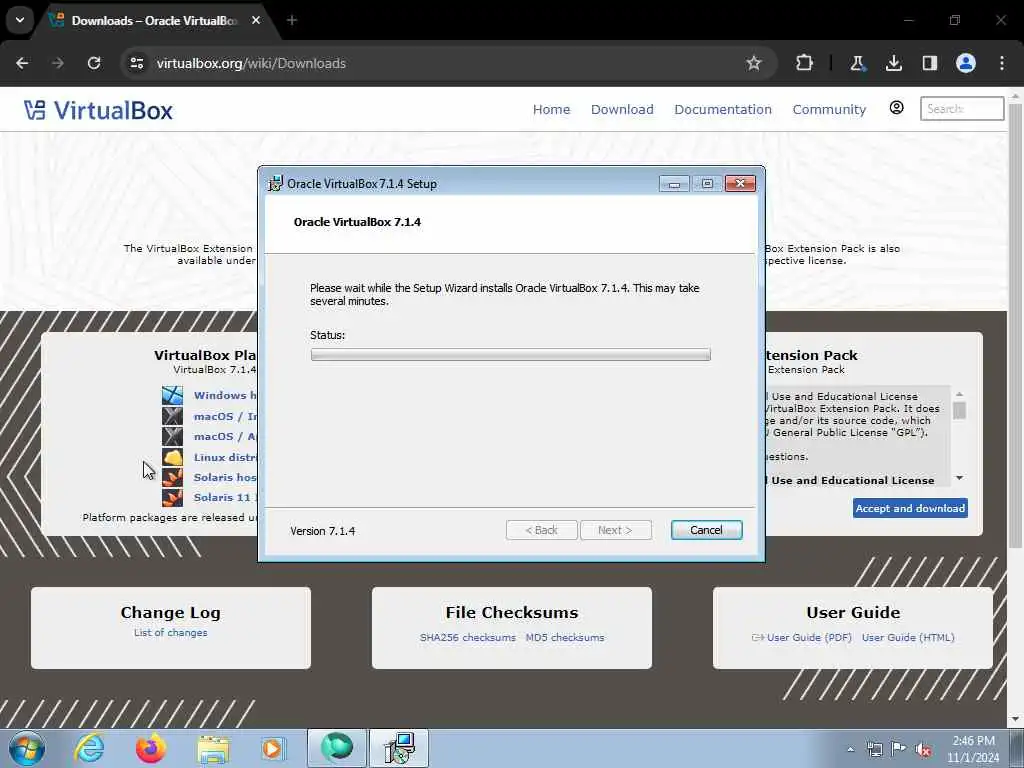Image resolution: width=1024 pixels, height=768 pixels.
Task: Click Accept and download button
Action: coord(910,508)
